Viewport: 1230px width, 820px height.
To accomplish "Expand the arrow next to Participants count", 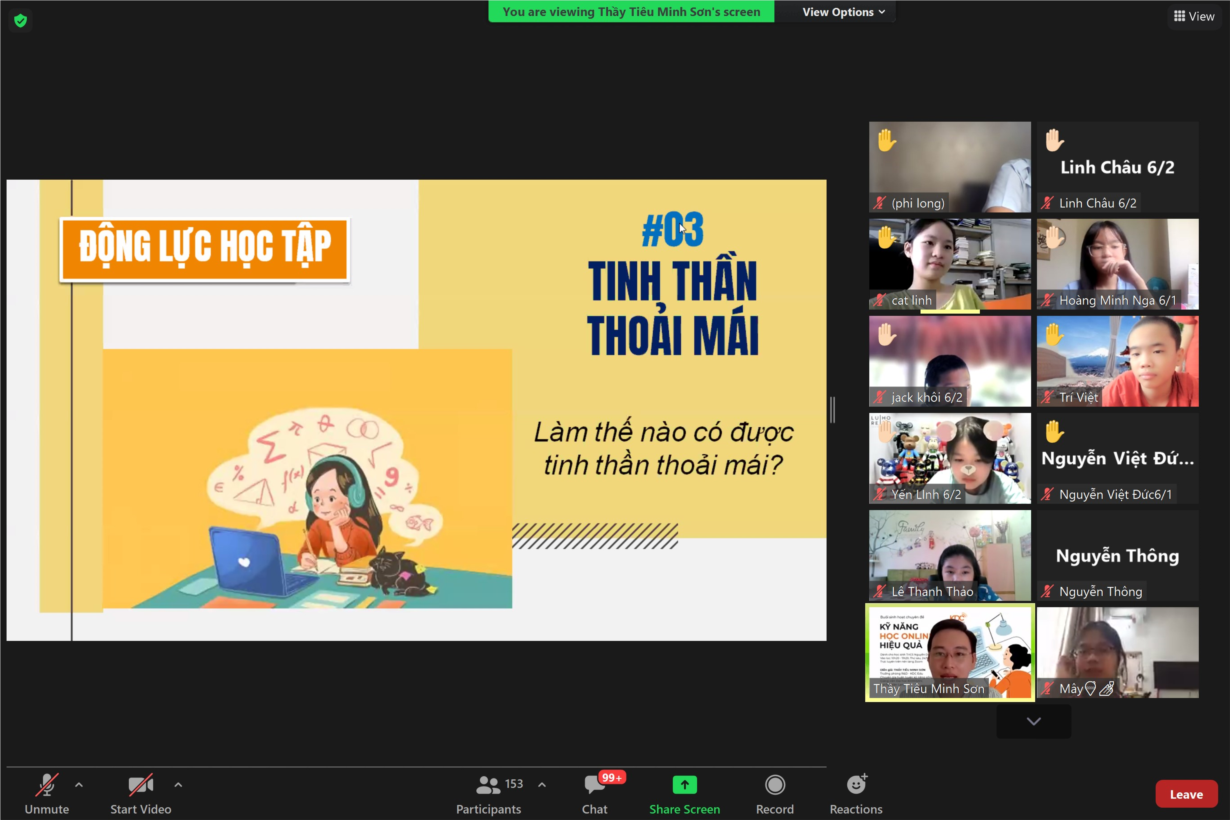I will [542, 785].
